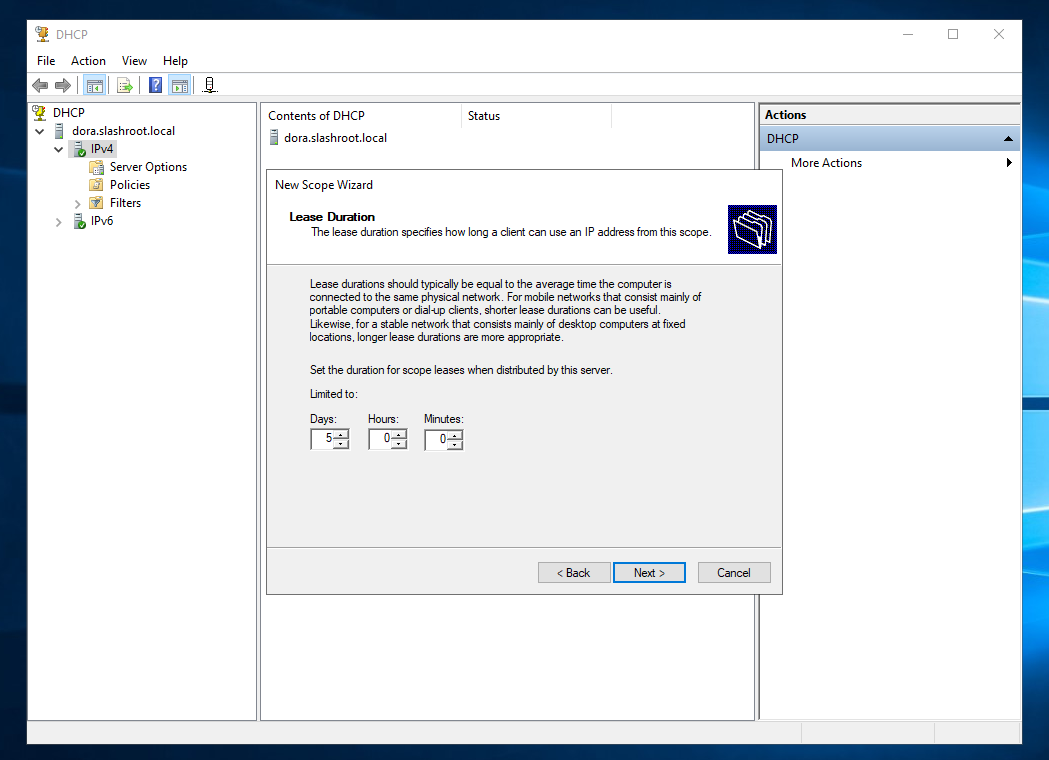Increase the Days value with the up arrow
This screenshot has height=760, width=1049.
[341, 435]
